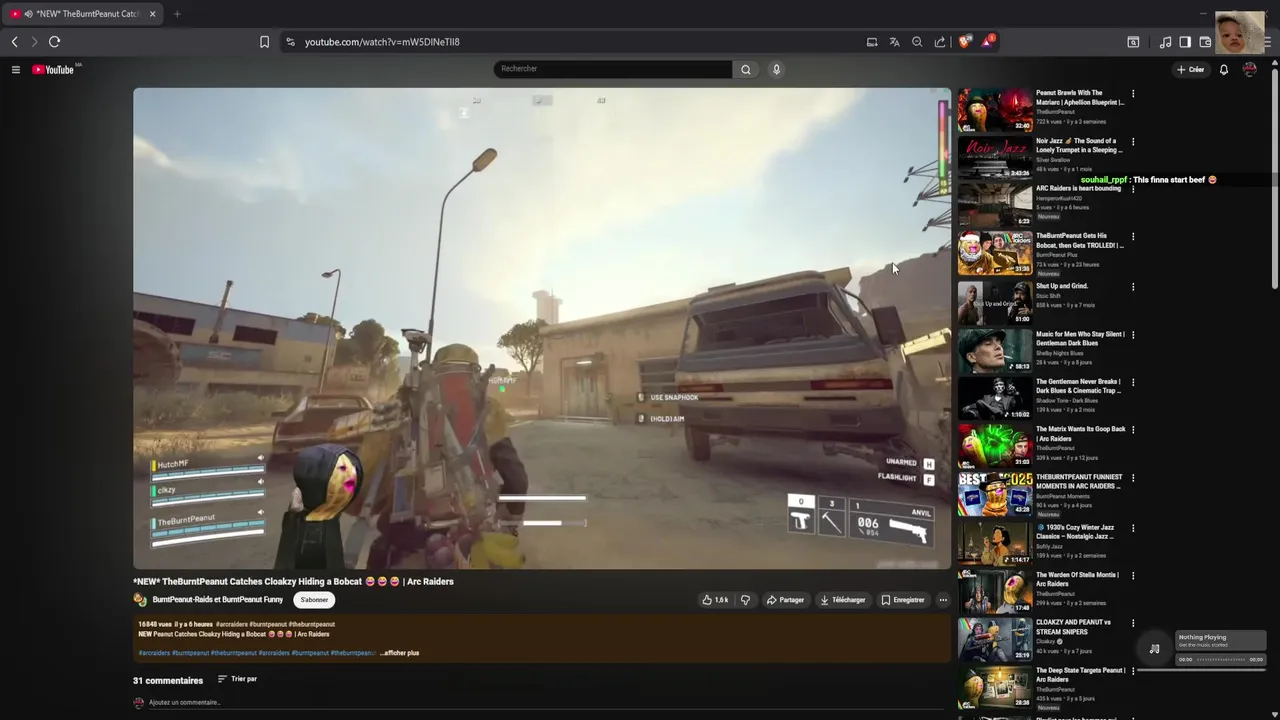Image resolution: width=1280 pixels, height=720 pixels.
Task: Click the music note icon in Nothing Playing widget
Action: 1154,648
